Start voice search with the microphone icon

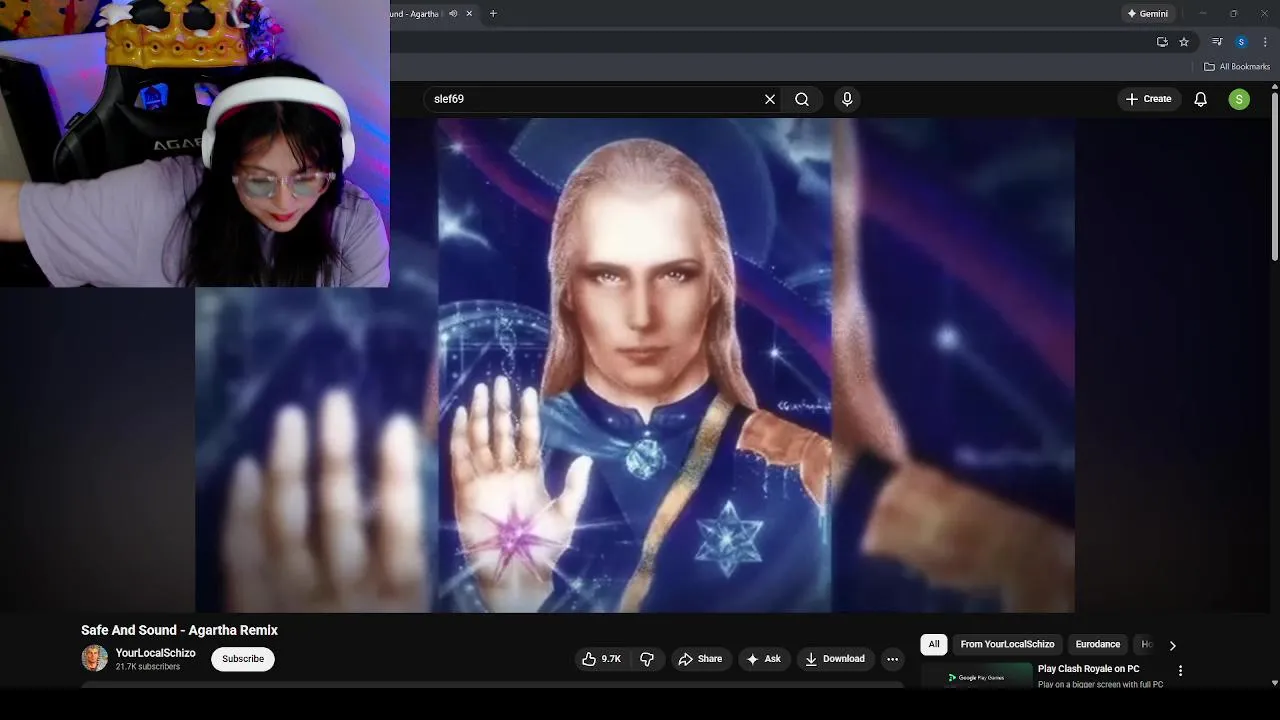847,99
